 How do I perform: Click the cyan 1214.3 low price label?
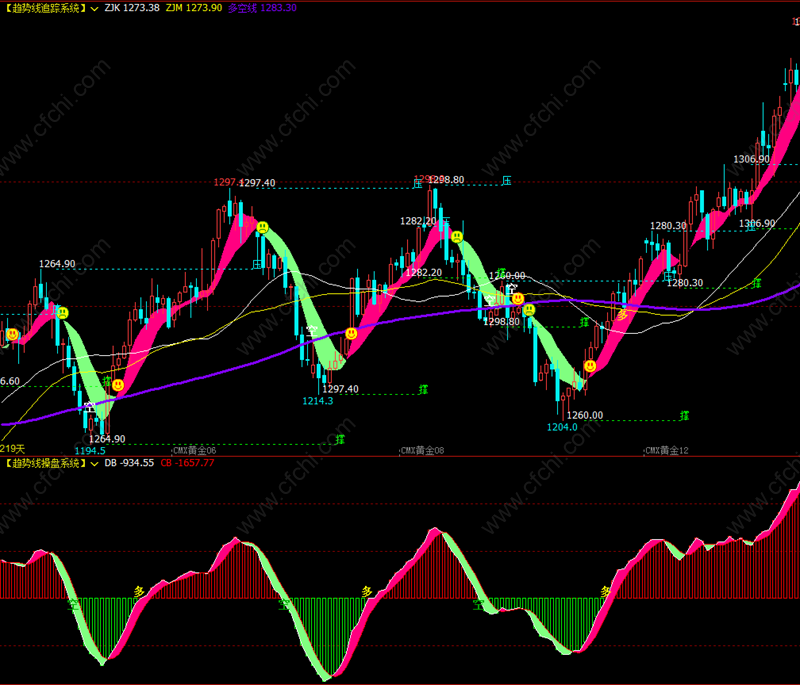(x=317, y=401)
